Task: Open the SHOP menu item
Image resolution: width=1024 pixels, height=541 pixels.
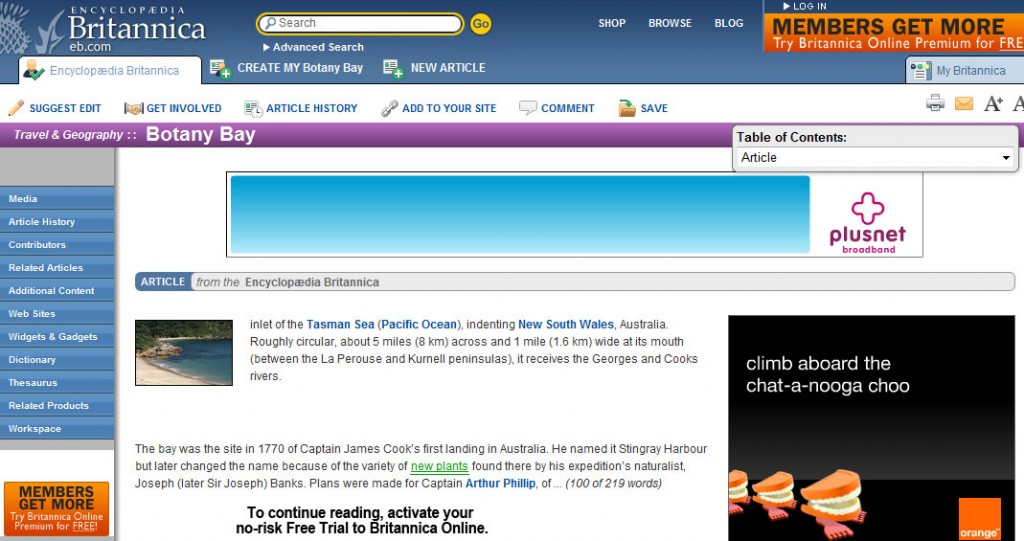Action: coord(612,23)
